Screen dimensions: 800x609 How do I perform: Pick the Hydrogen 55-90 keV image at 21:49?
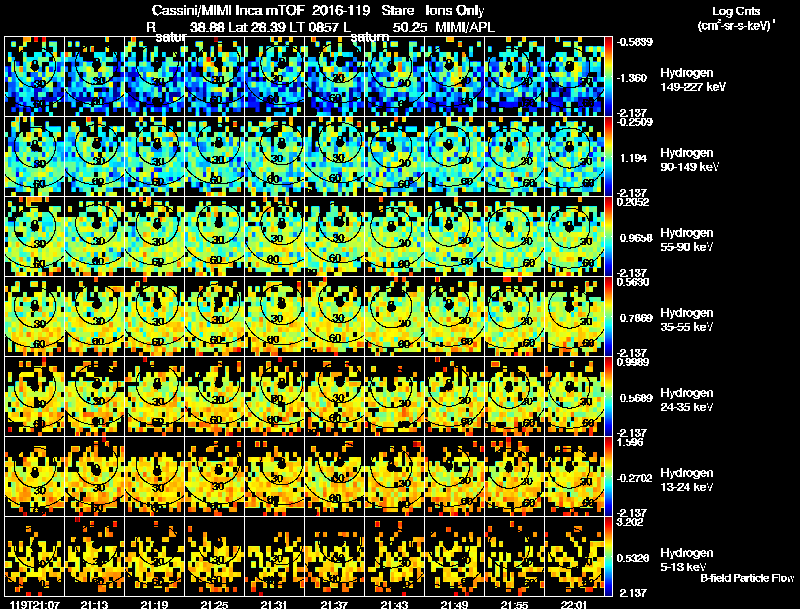pos(455,236)
